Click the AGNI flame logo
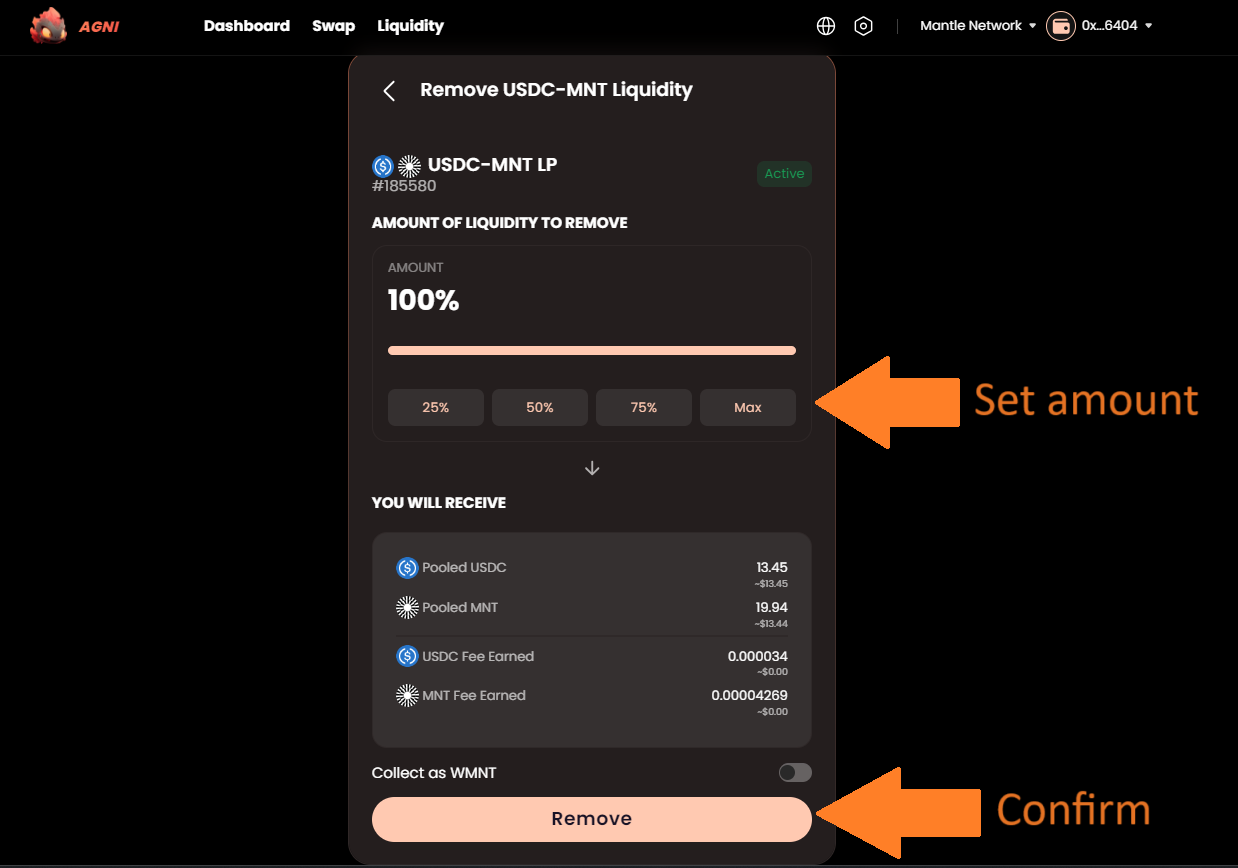The width and height of the screenshot is (1238, 868). (48, 27)
